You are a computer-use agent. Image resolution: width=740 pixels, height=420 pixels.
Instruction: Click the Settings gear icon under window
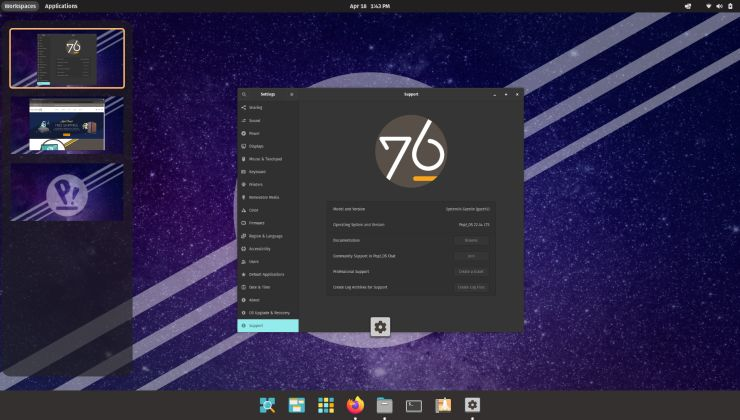(x=380, y=327)
